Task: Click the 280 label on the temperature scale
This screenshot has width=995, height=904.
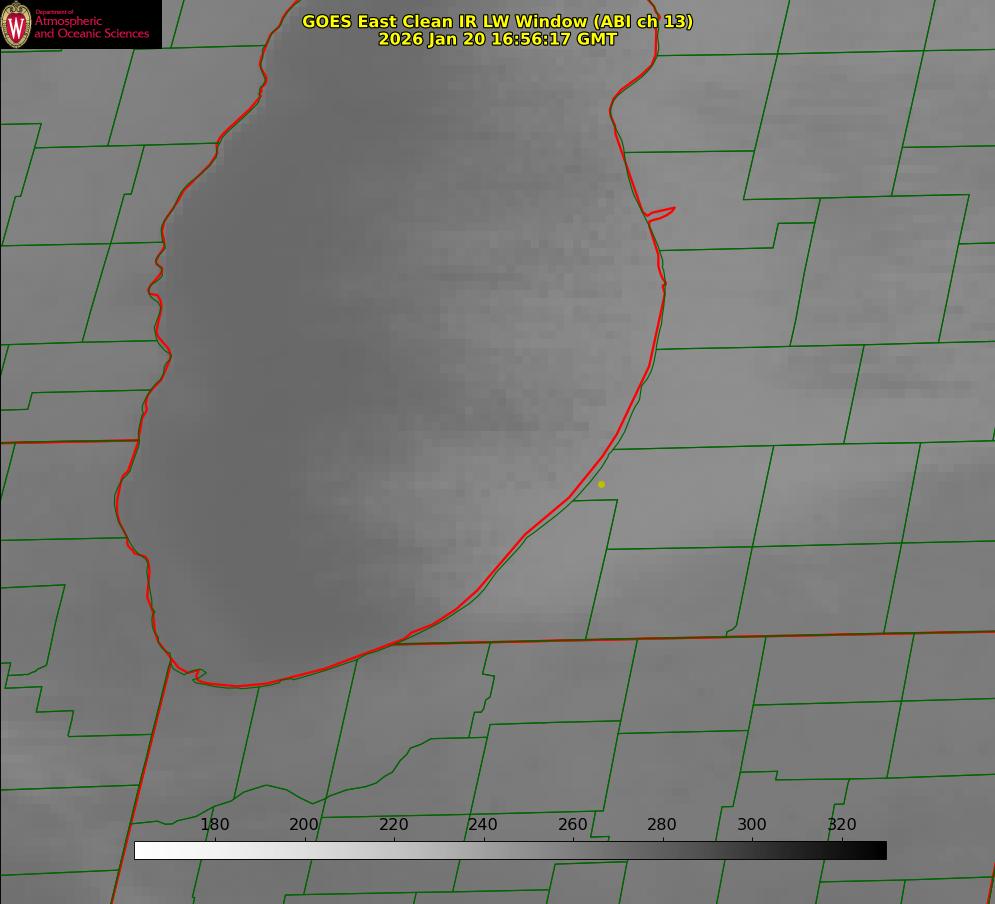Action: tap(662, 825)
